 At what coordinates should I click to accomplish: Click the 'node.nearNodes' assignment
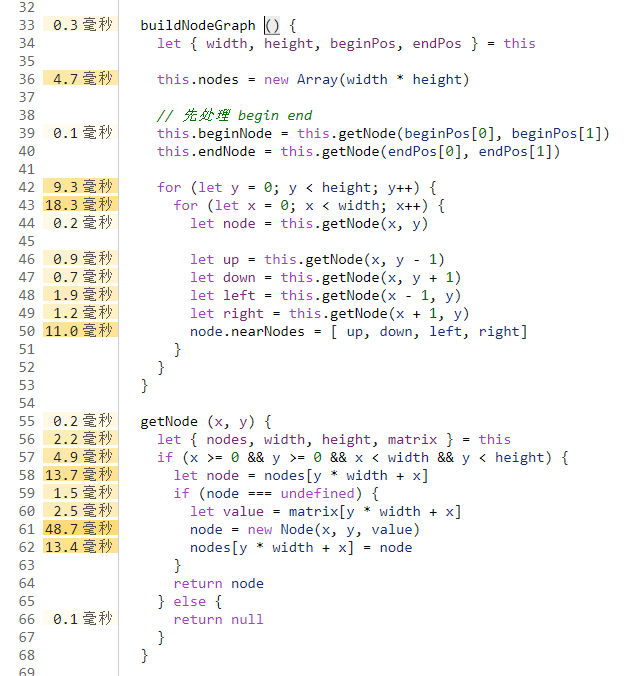[247, 331]
